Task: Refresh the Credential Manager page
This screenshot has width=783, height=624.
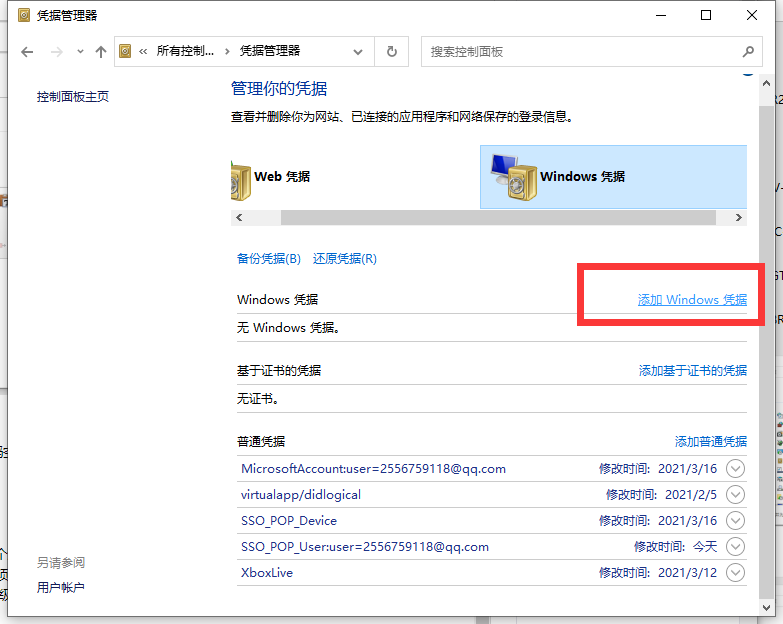Action: [x=391, y=52]
